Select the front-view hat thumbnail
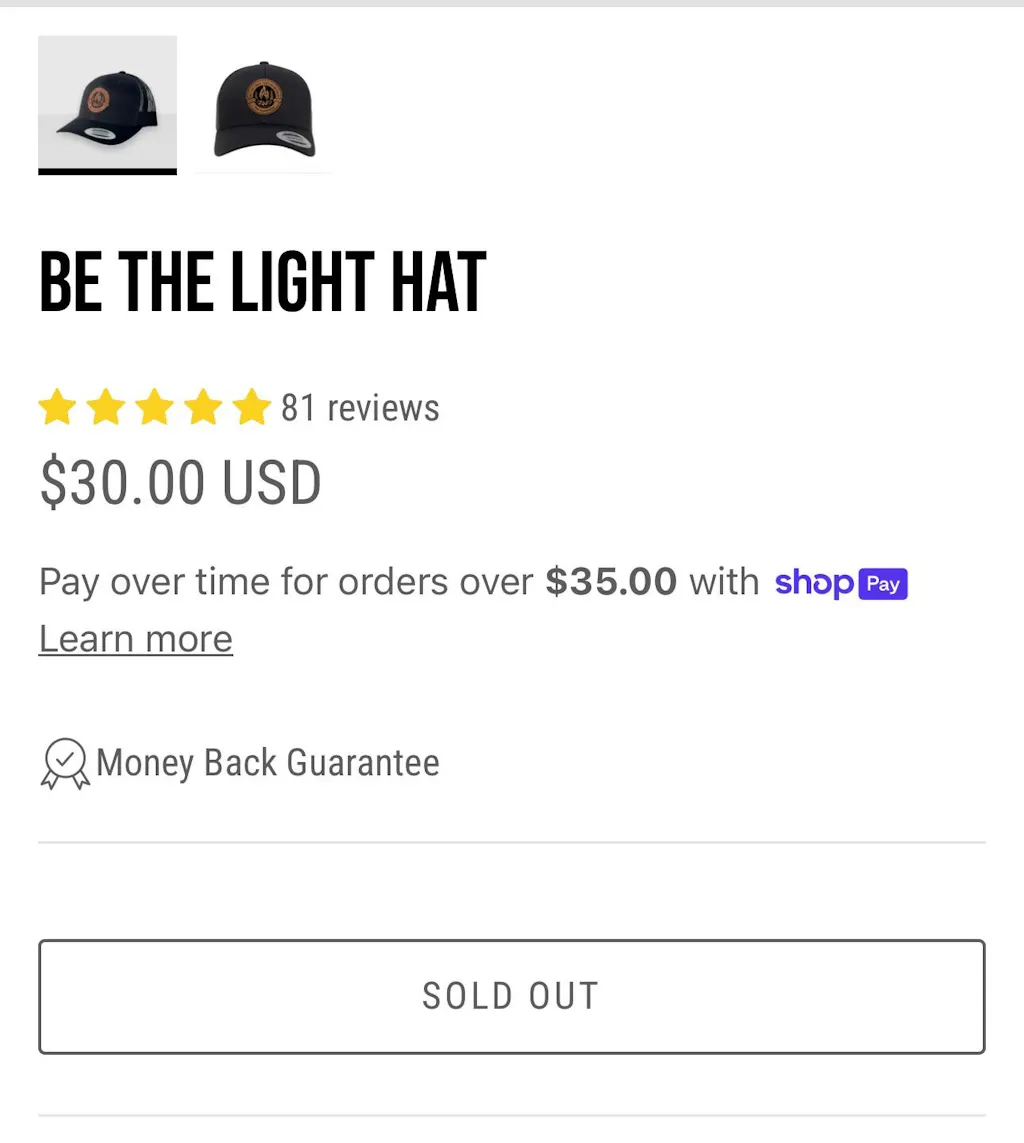The image size is (1024, 1143). coord(264,108)
